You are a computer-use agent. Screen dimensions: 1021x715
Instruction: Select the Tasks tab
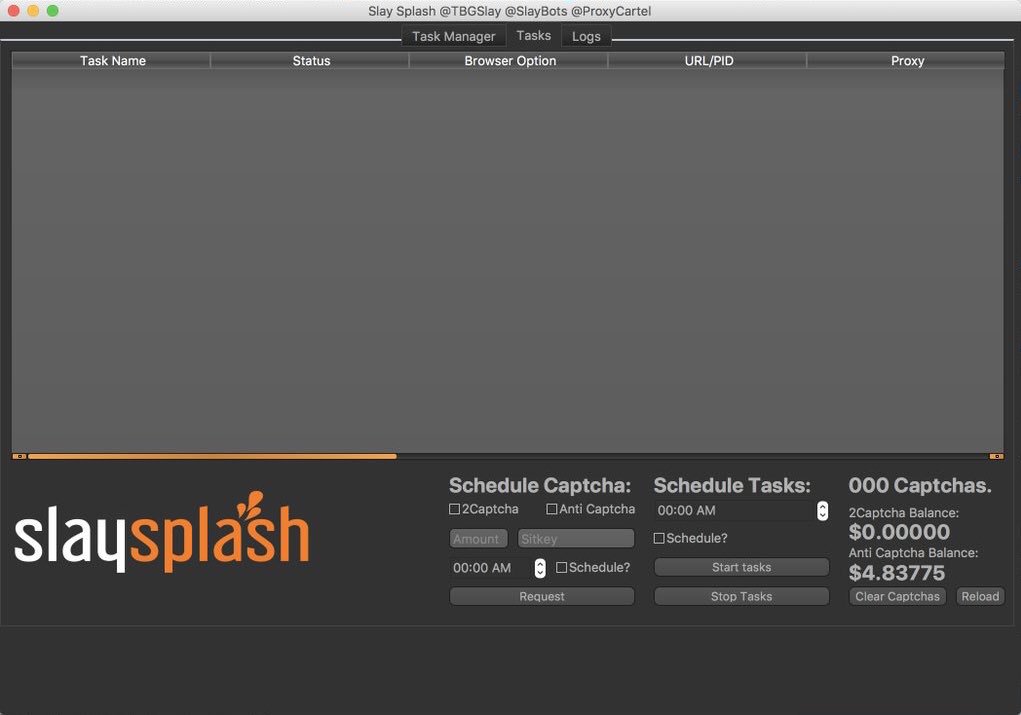(533, 36)
